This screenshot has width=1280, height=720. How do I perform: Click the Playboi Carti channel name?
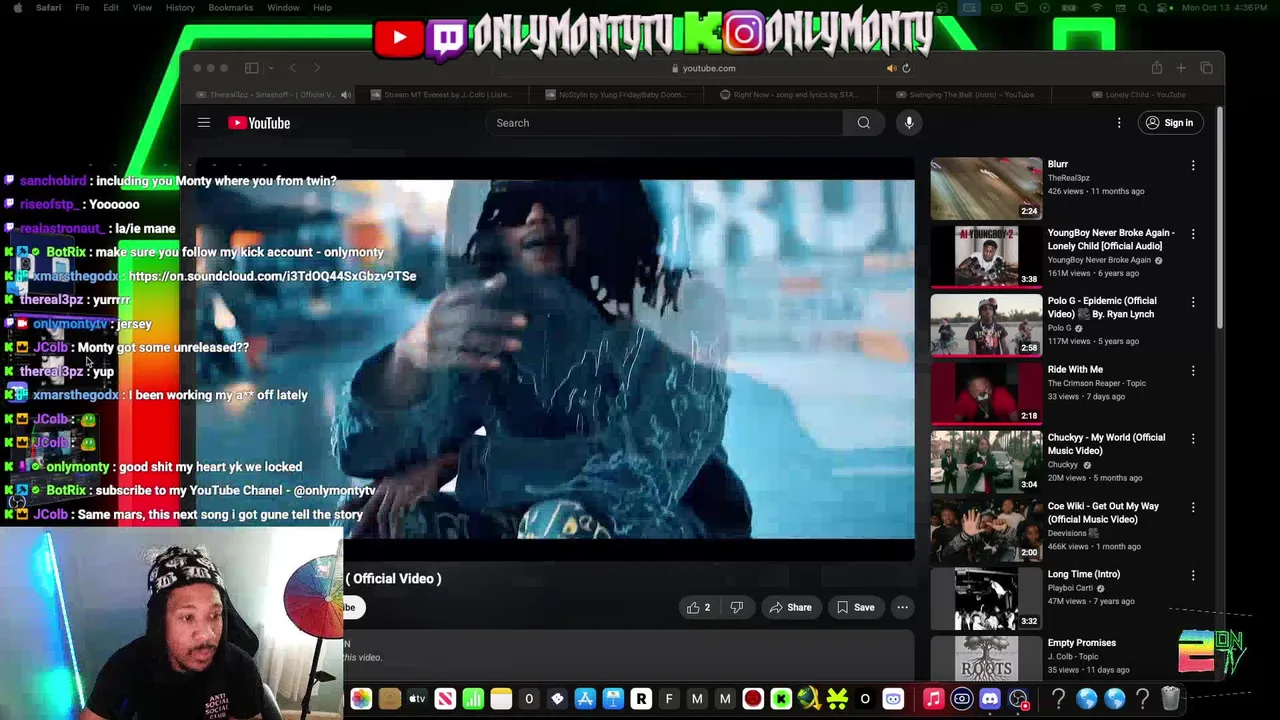1070,588
